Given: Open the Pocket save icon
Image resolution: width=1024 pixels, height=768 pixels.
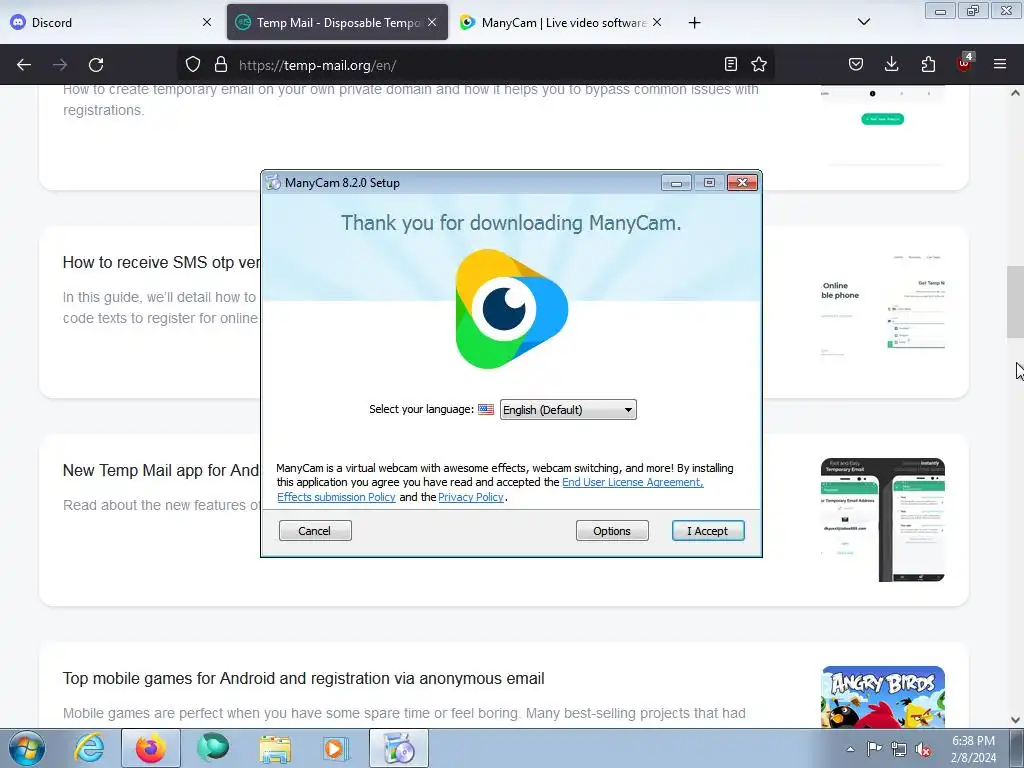Looking at the screenshot, I should 856,64.
